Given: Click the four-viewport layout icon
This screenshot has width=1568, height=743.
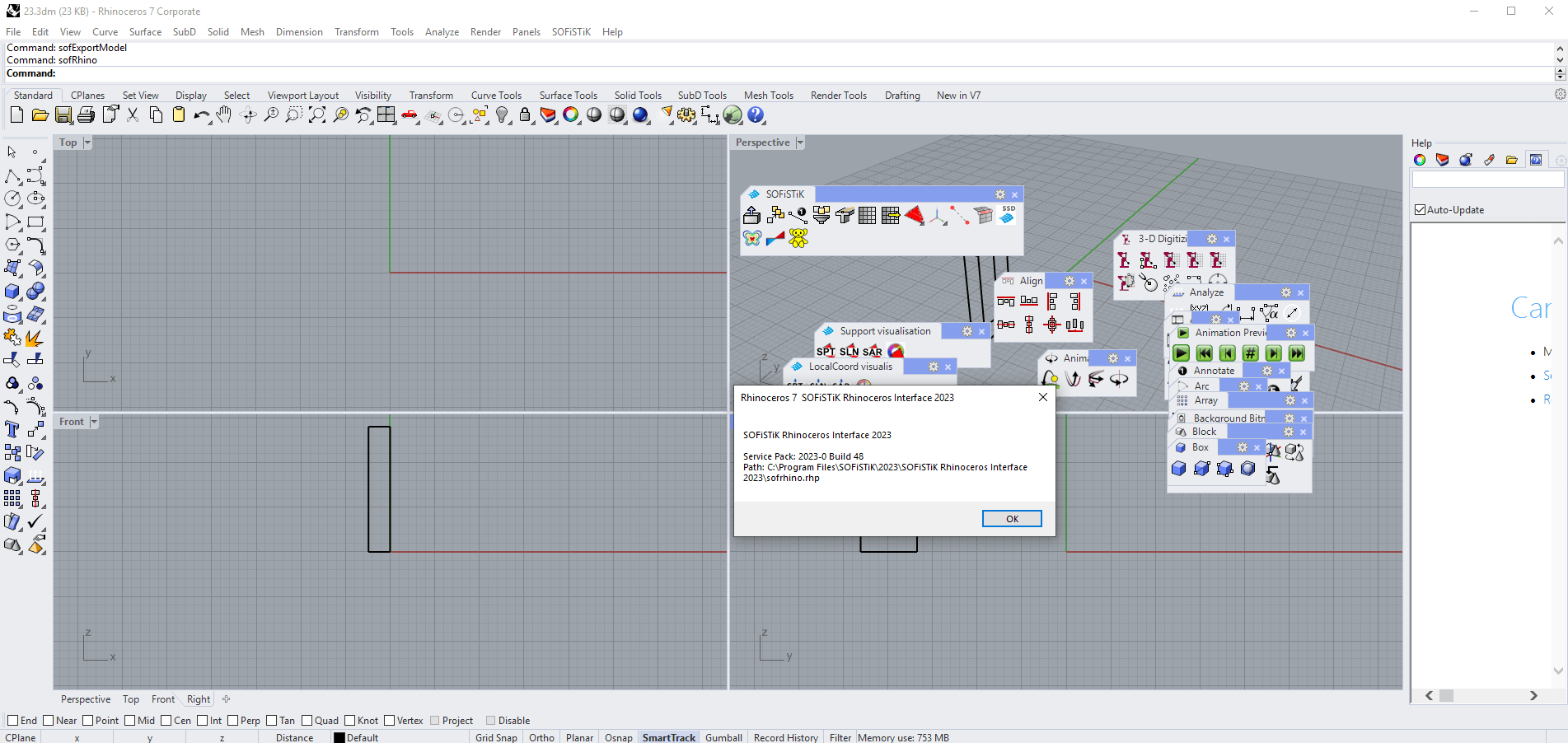Looking at the screenshot, I should pyautogui.click(x=386, y=115).
